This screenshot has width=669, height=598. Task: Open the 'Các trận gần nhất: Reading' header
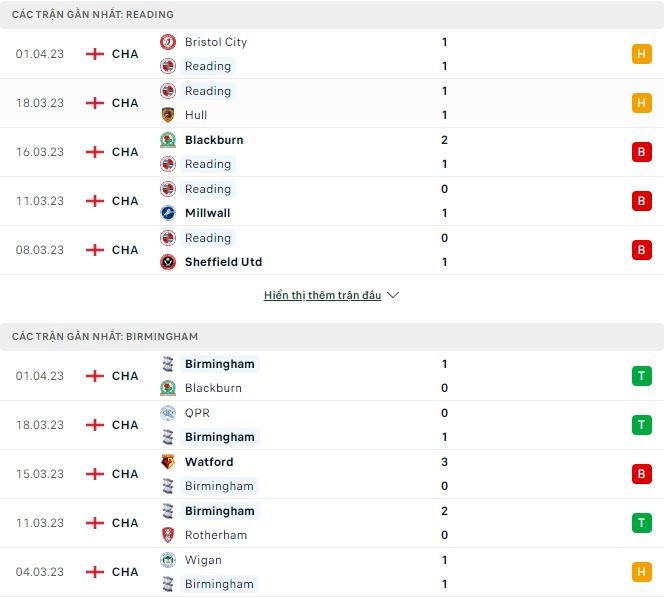pos(93,15)
